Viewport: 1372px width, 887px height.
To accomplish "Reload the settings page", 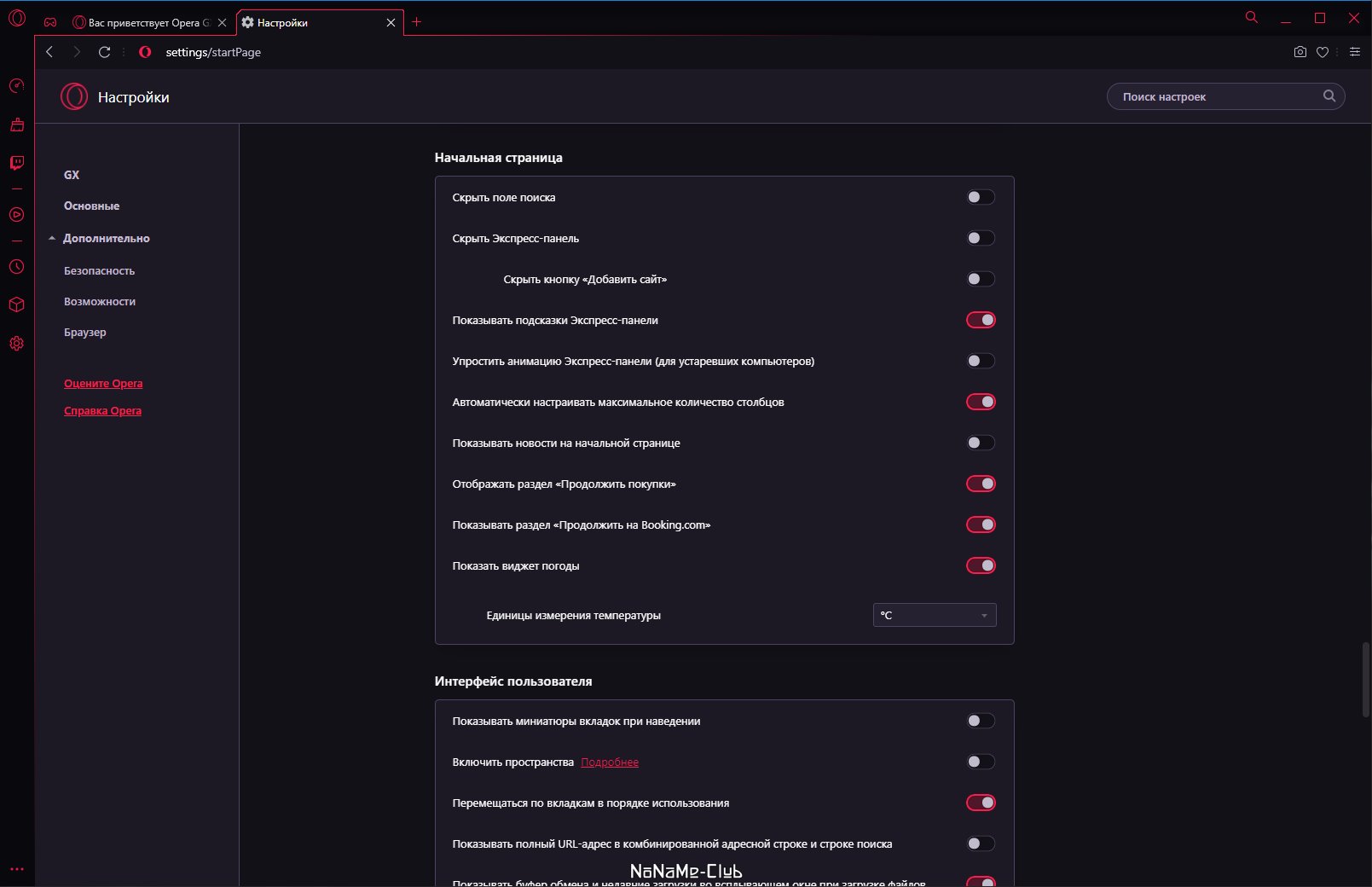I will point(104,52).
